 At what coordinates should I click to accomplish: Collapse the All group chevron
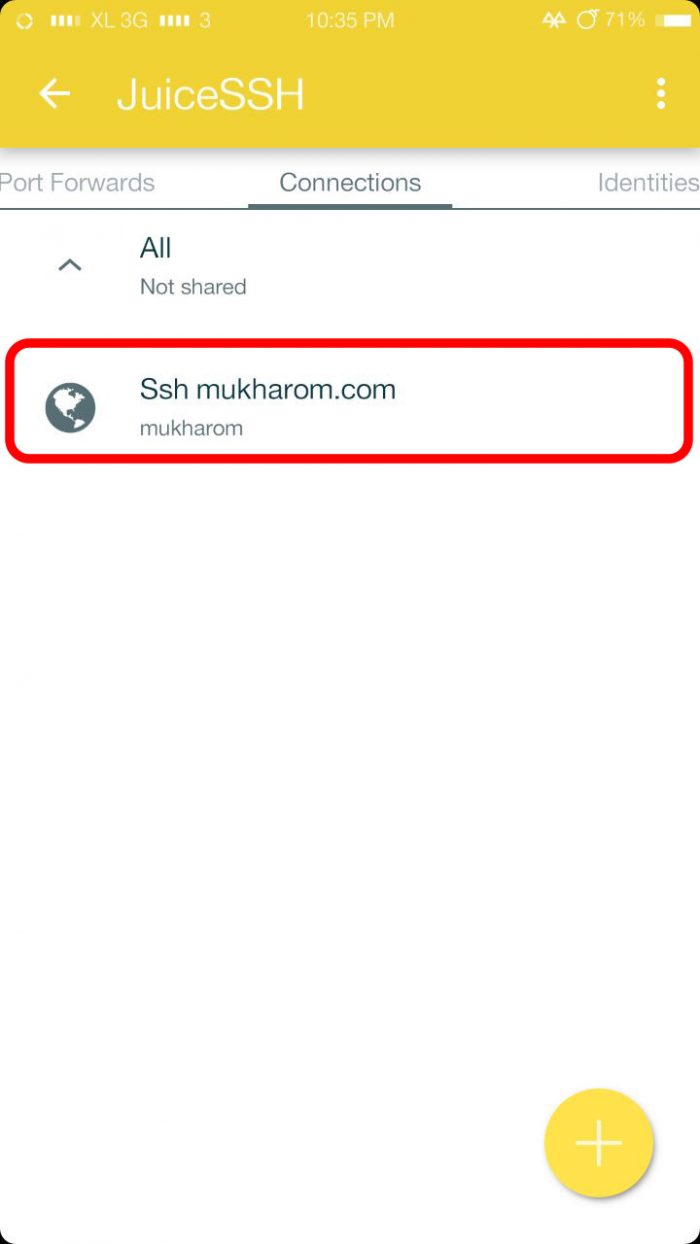point(69,265)
